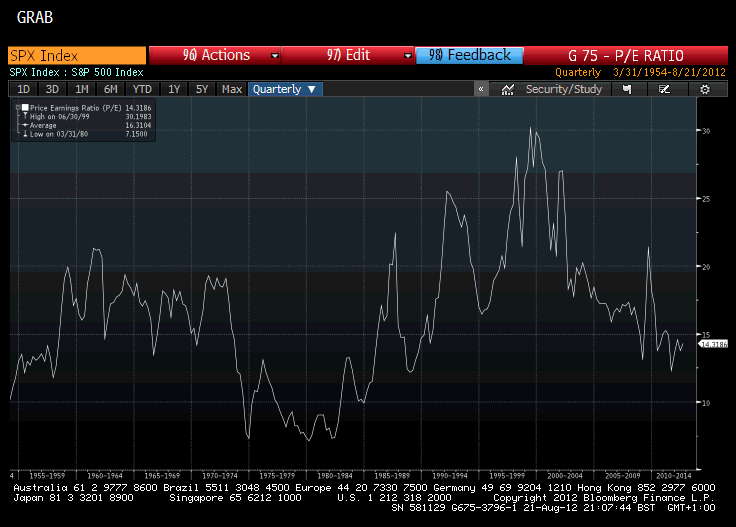Open chart settings gear icon
Viewport: 736px width, 527px height.
coord(705,89)
